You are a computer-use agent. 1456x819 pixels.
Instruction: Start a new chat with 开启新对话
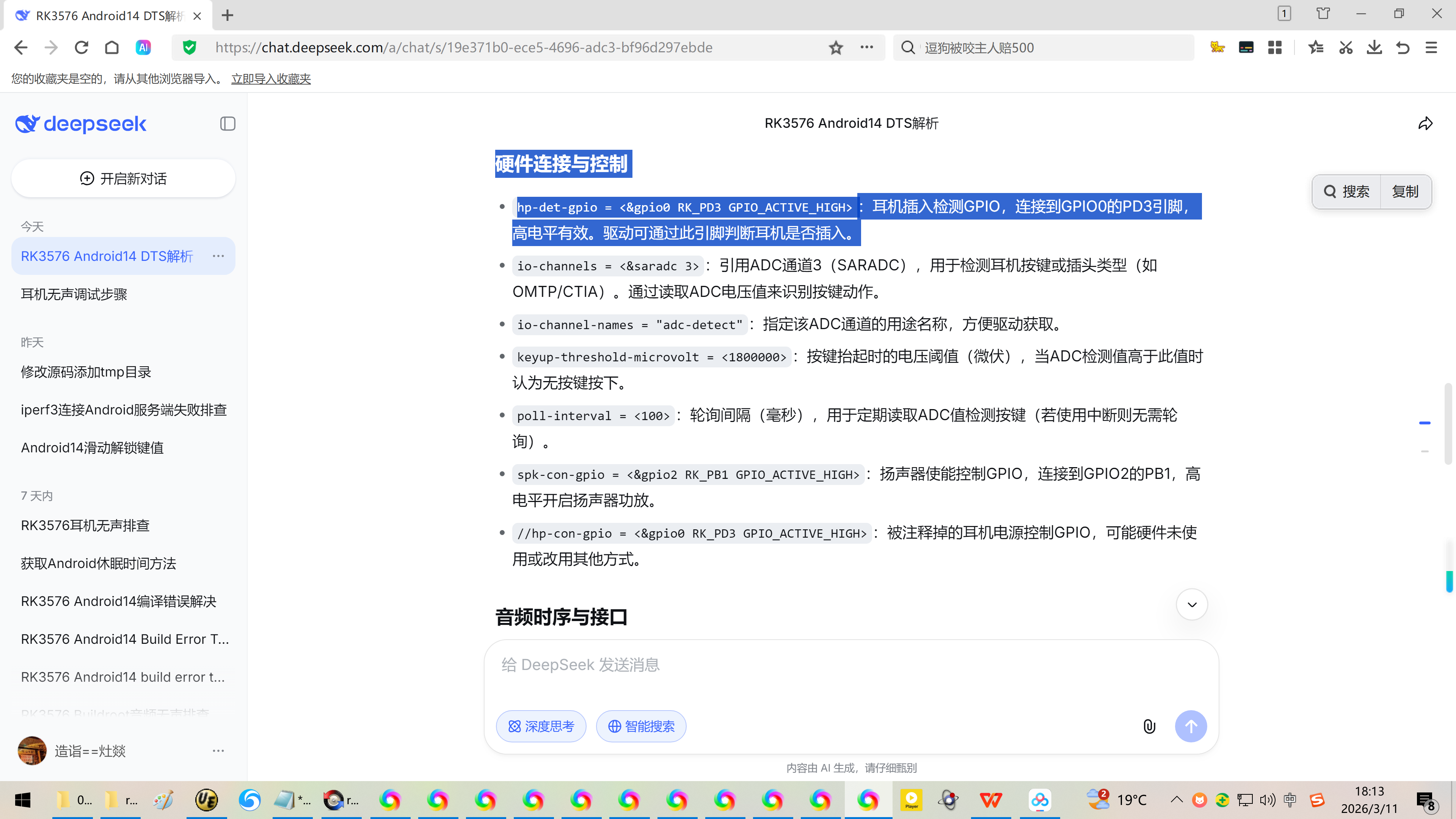(x=123, y=179)
